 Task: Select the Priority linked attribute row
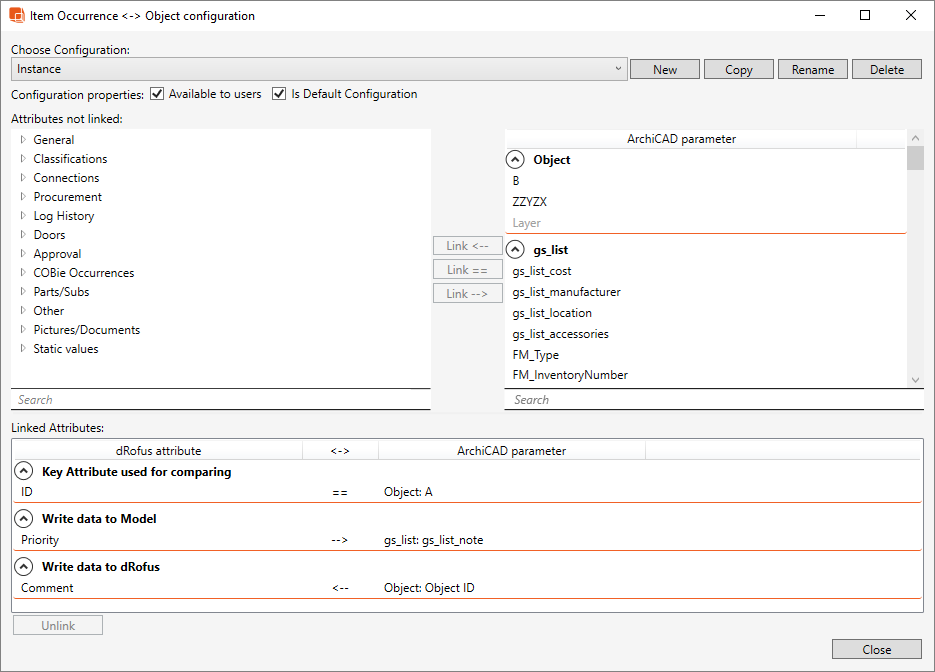[40, 540]
